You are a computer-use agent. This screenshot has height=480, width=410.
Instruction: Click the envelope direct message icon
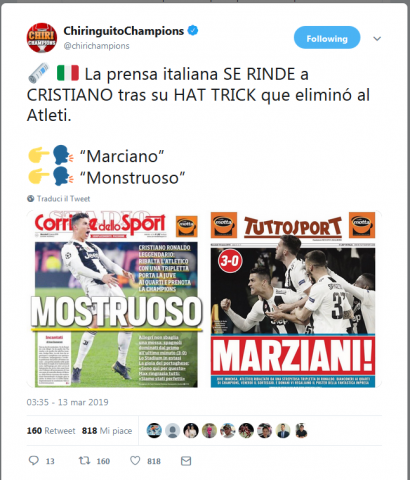186,461
